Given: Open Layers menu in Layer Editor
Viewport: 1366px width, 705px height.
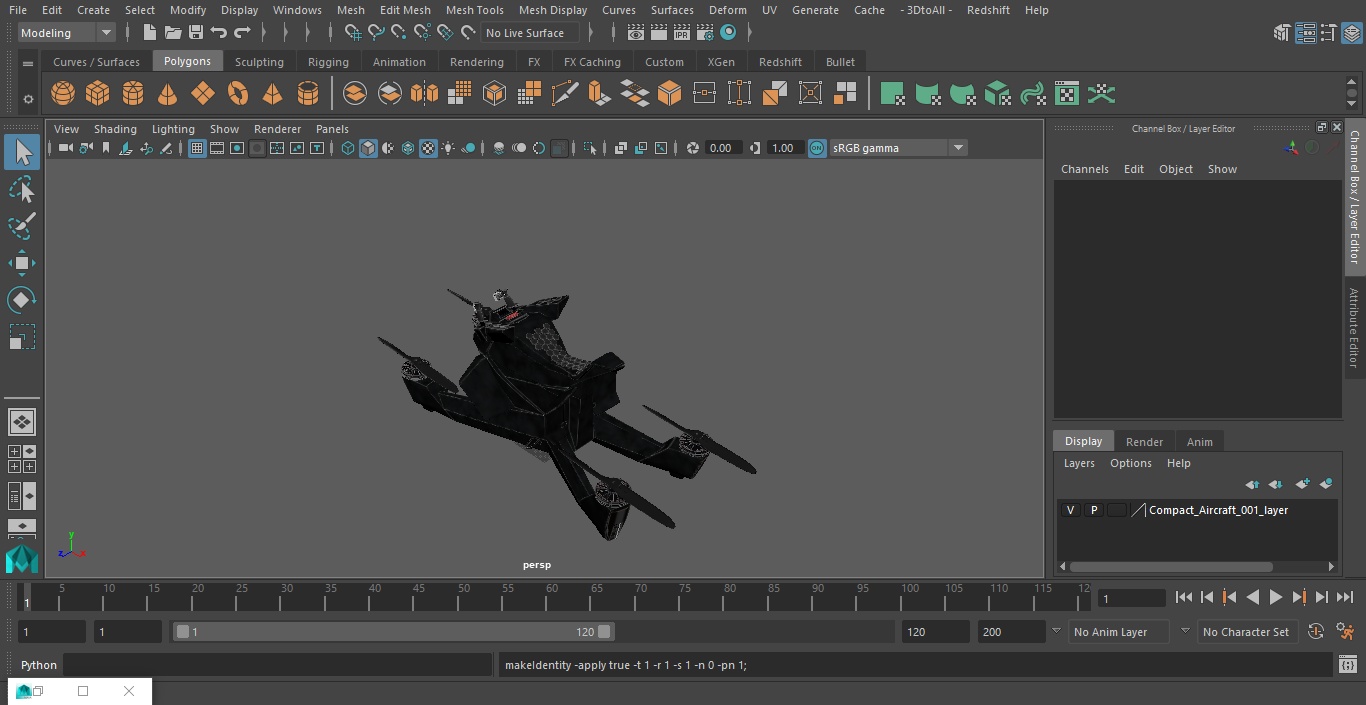Looking at the screenshot, I should coord(1078,463).
